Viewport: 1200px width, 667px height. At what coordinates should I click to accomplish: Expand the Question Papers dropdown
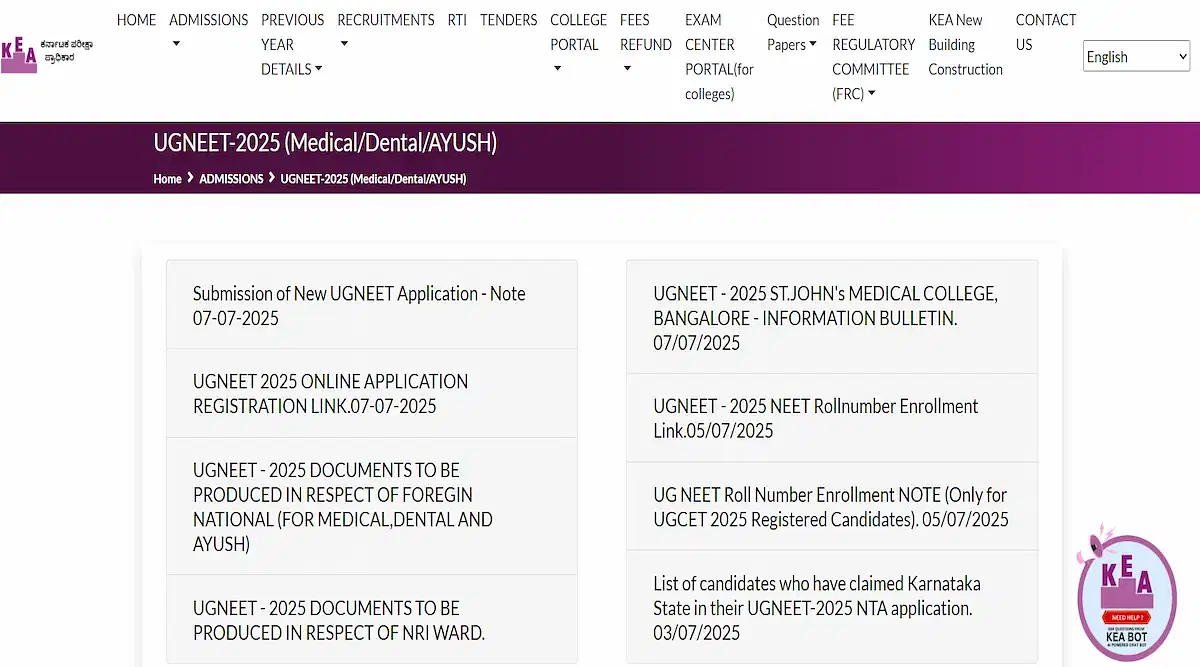pyautogui.click(x=793, y=32)
